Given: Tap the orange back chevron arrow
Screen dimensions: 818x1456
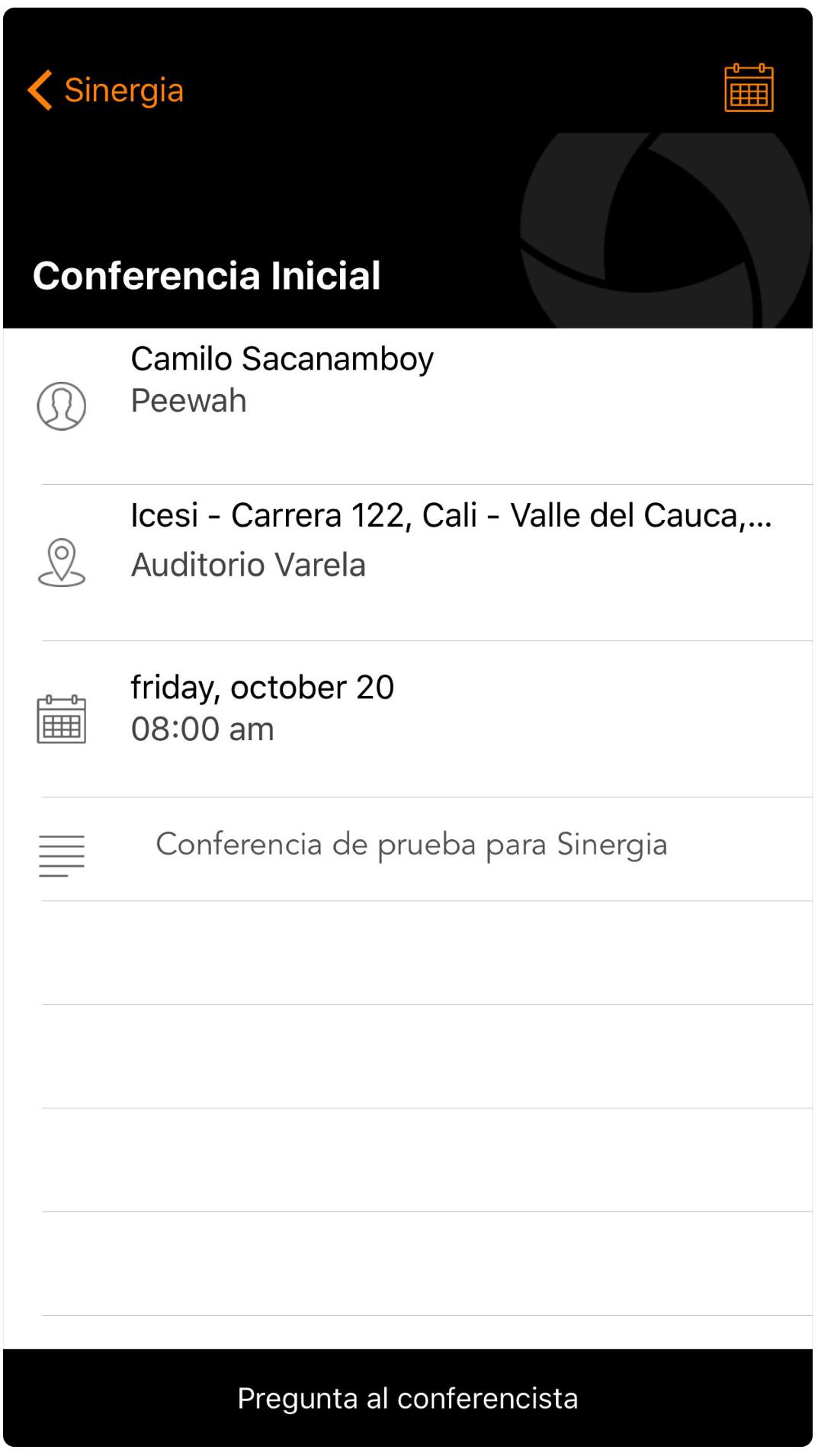Looking at the screenshot, I should pos(40,90).
